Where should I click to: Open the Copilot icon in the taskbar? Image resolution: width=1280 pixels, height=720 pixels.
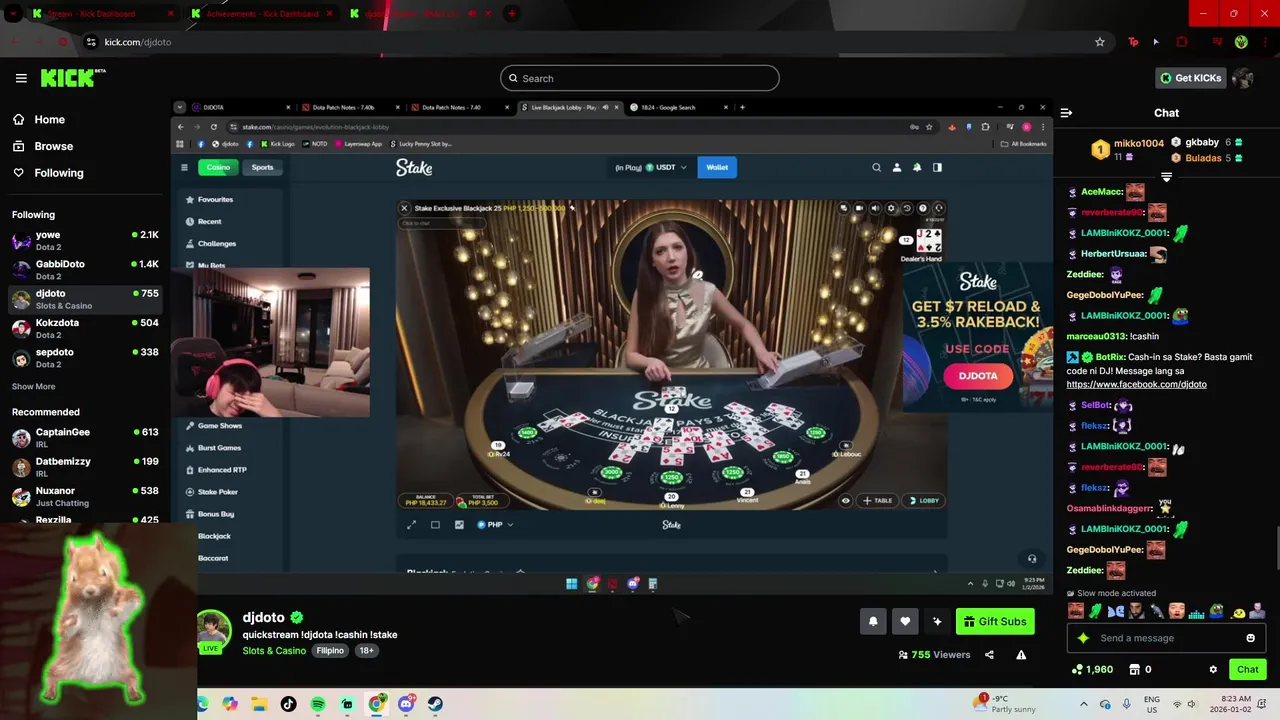pos(230,704)
